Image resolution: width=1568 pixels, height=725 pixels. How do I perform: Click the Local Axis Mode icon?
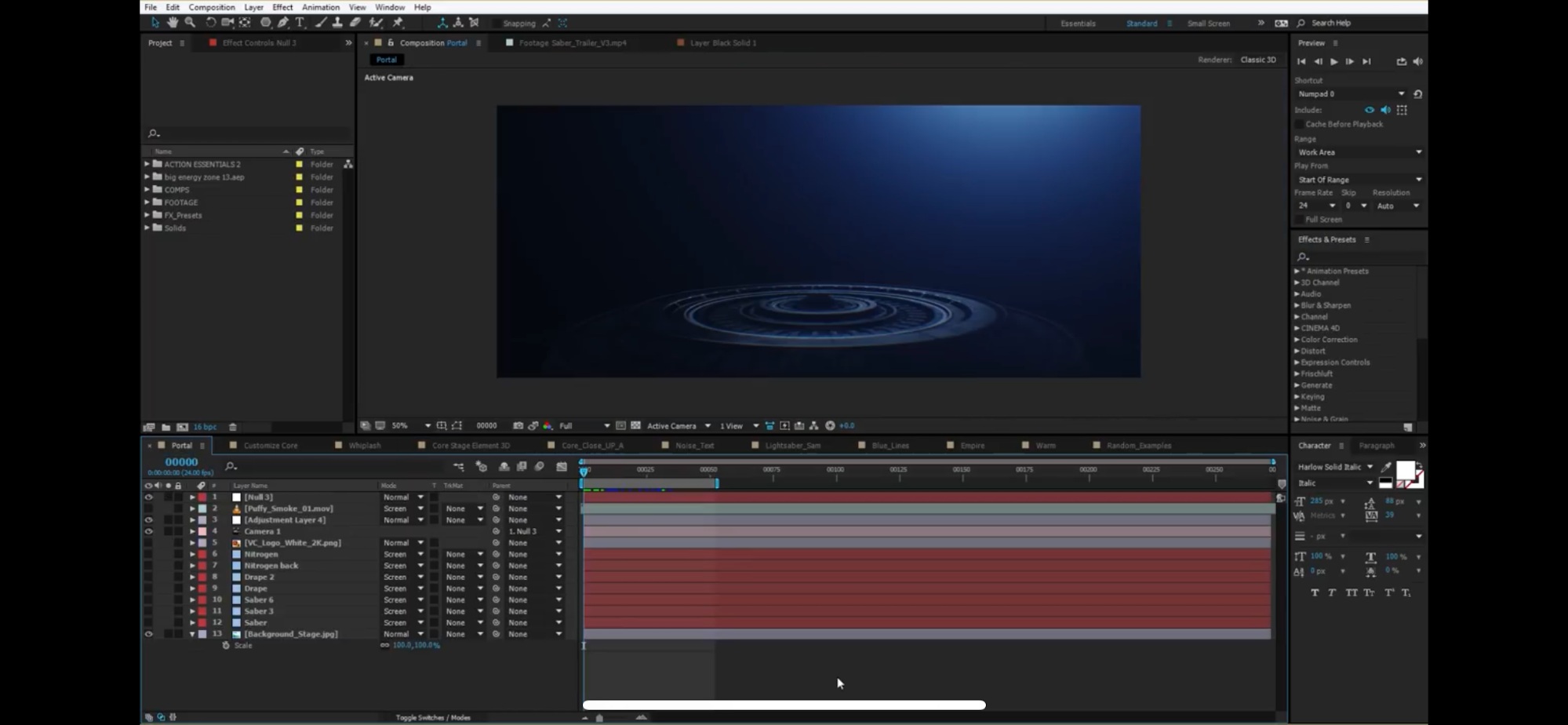442,23
